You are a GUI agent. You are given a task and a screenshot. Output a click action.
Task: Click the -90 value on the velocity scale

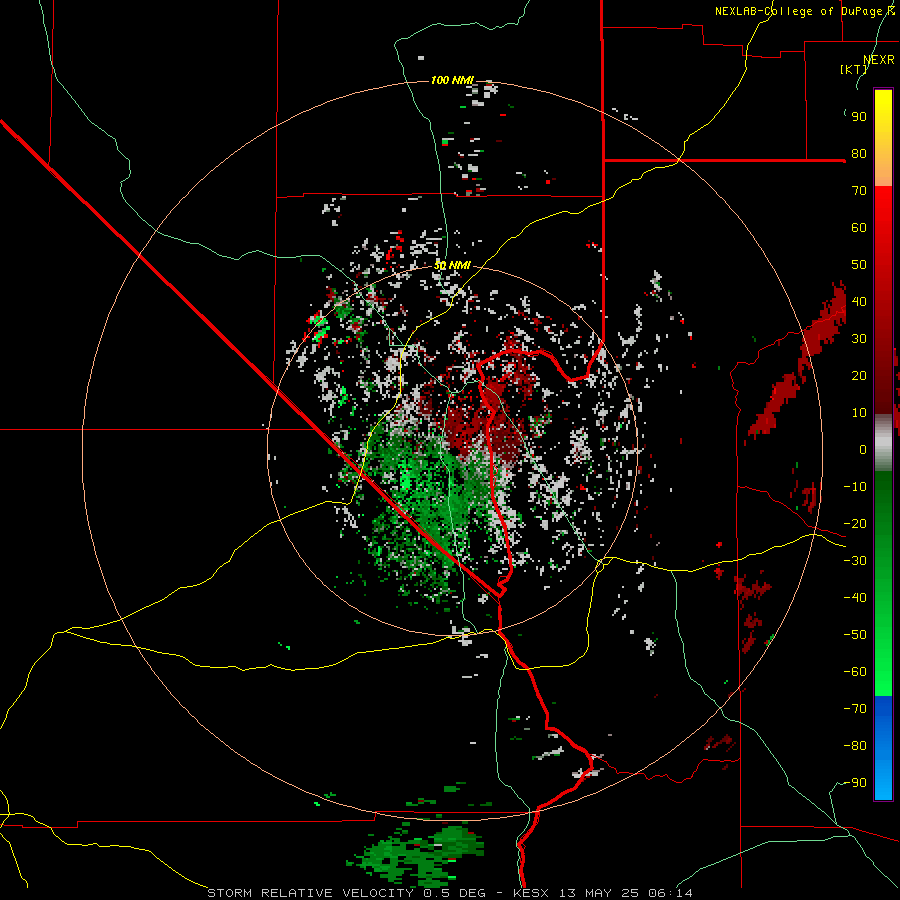(855, 783)
